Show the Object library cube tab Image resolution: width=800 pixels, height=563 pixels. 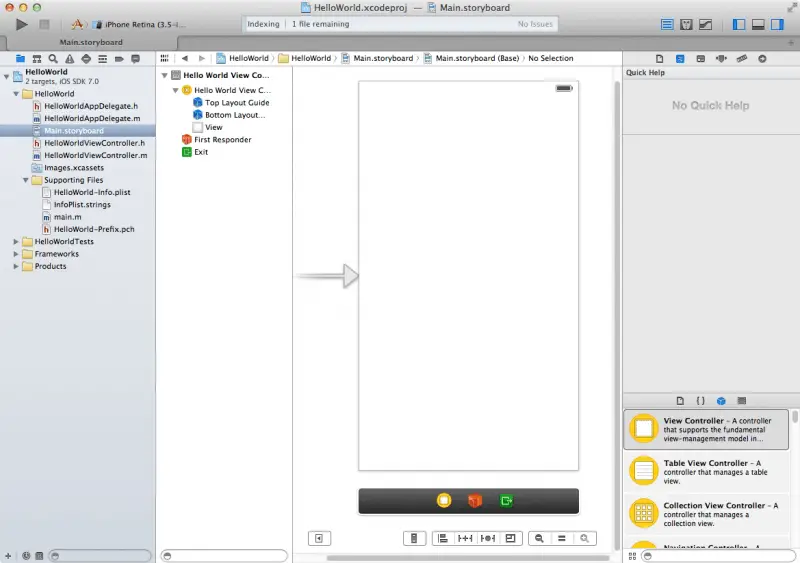point(721,400)
